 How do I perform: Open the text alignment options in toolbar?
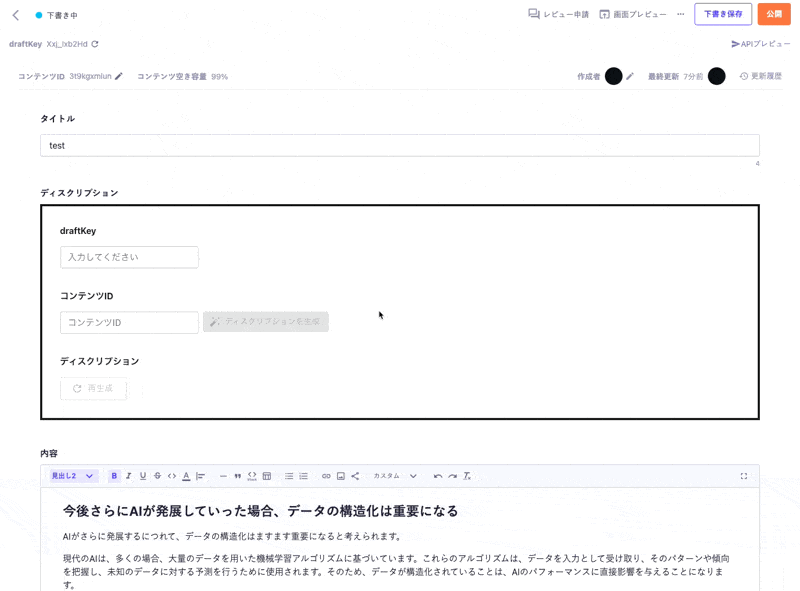click(x=201, y=476)
